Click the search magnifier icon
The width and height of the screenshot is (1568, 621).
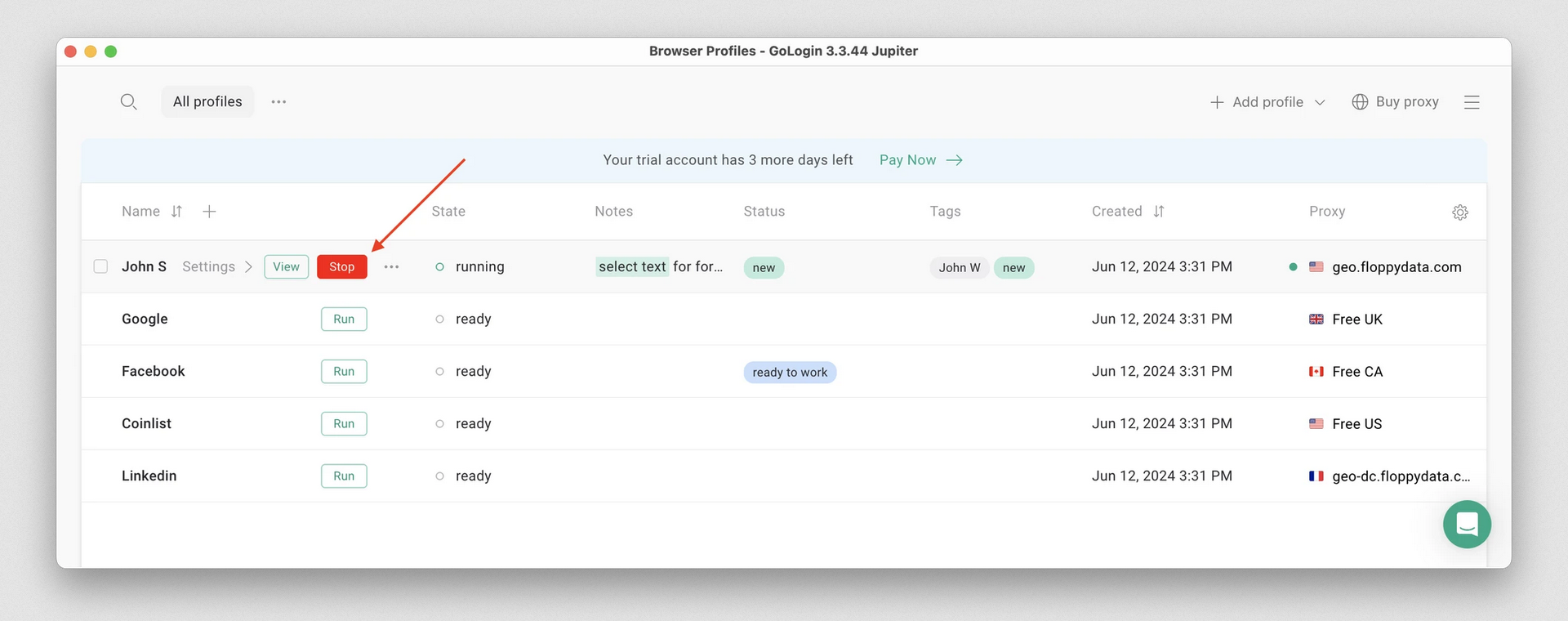pyautogui.click(x=128, y=102)
